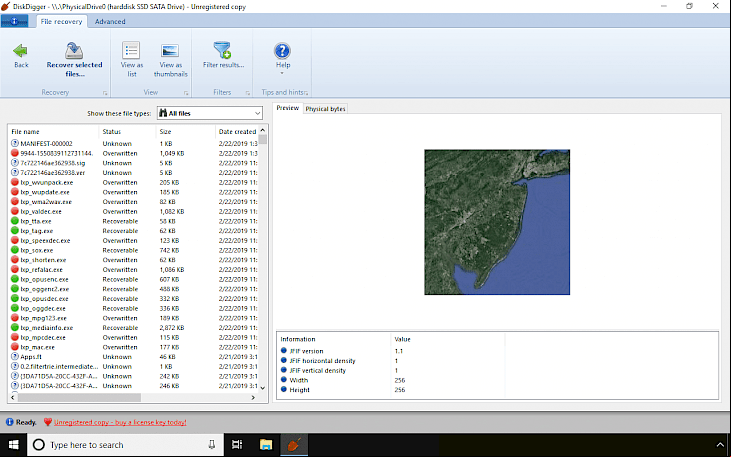The height and width of the screenshot is (457, 731).
Task: Click the file list scroll up arrow
Action: pyautogui.click(x=262, y=130)
